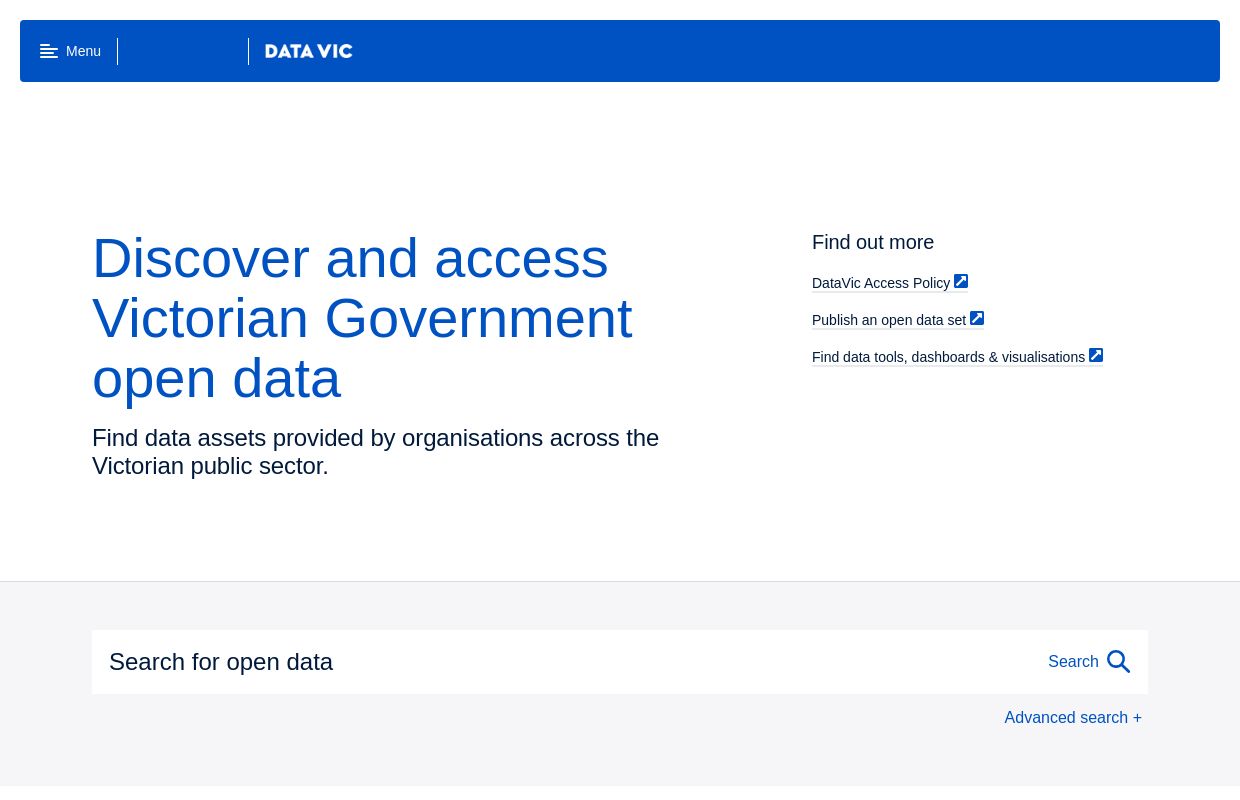The image size is (1240, 800).
Task: Click the Find out more heading
Action: (x=873, y=242)
